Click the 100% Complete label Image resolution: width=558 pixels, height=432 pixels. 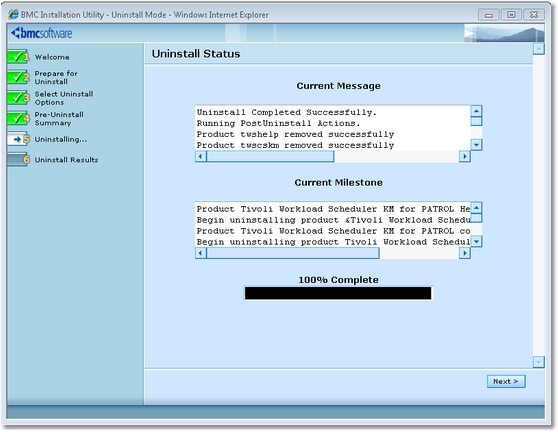point(338,280)
